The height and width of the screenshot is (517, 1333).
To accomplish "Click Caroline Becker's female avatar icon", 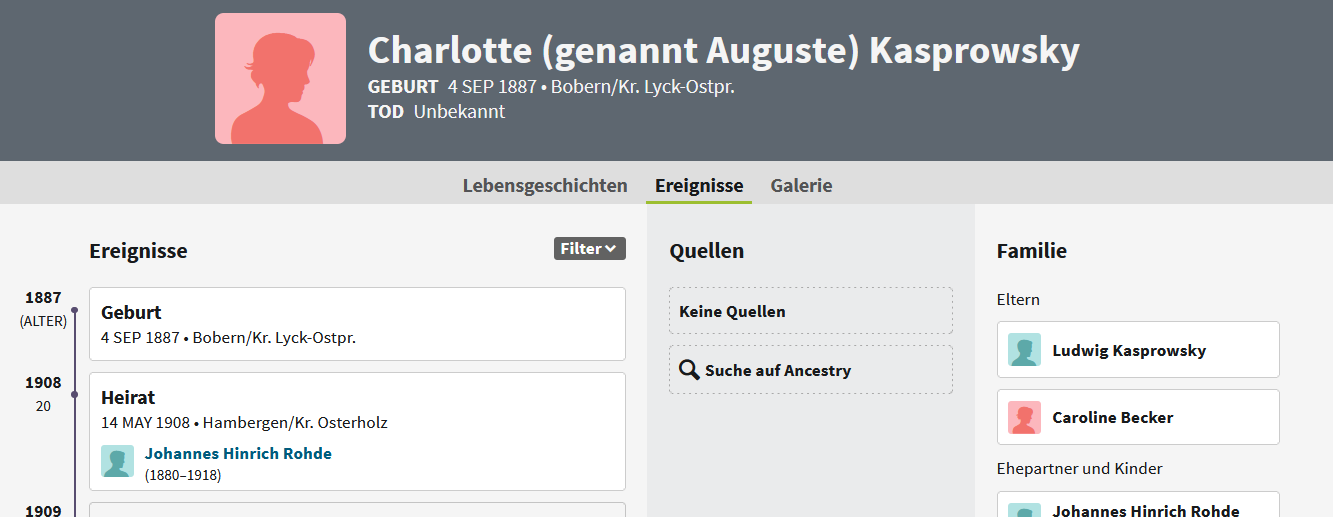I will click(x=1024, y=417).
